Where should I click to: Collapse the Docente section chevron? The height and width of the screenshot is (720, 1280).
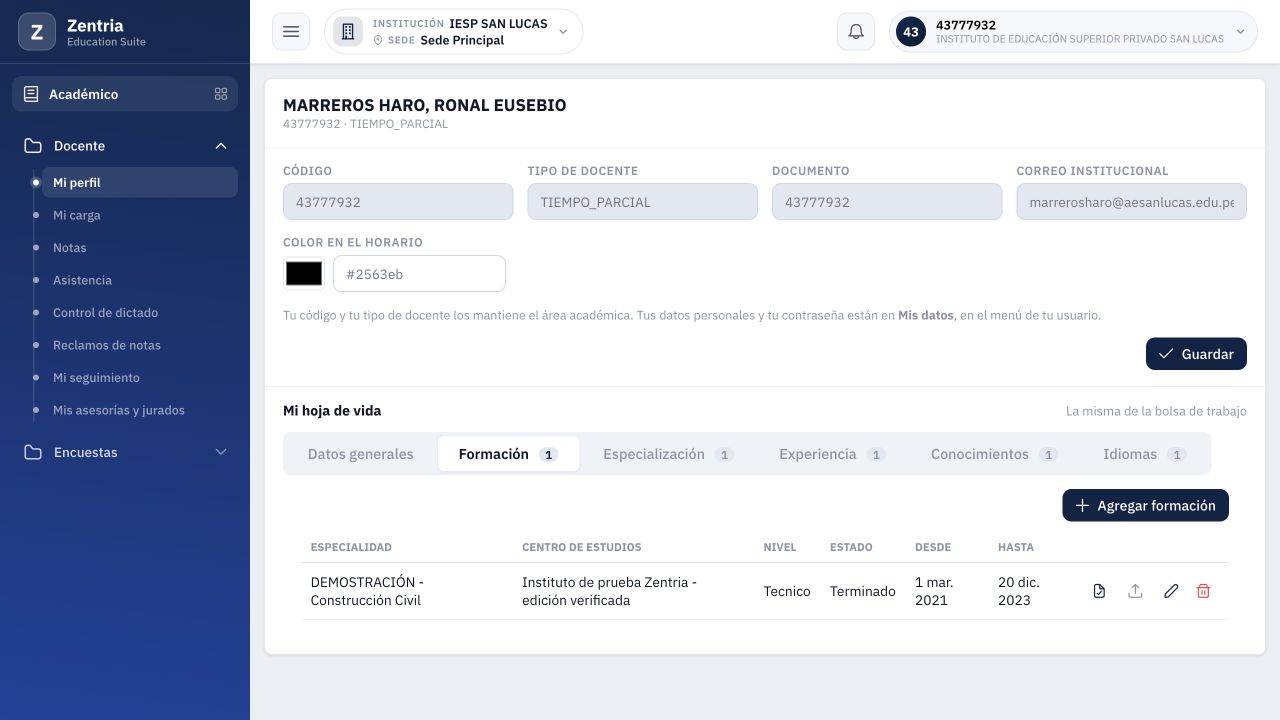click(x=221, y=146)
